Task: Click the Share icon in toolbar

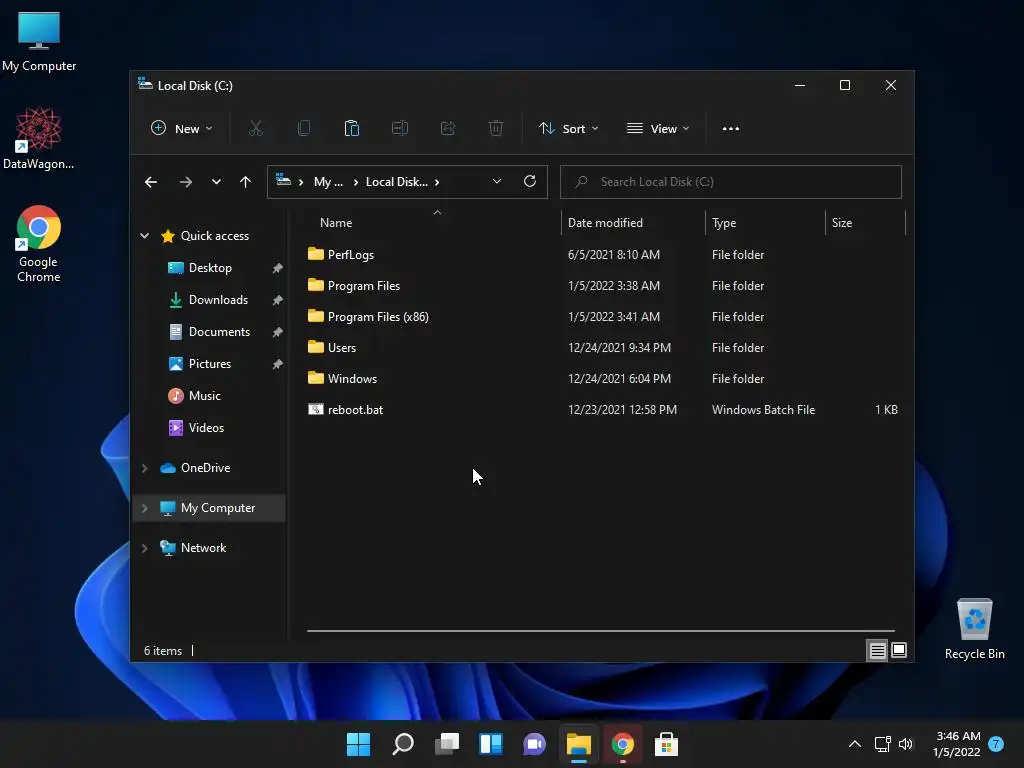Action: 447,129
